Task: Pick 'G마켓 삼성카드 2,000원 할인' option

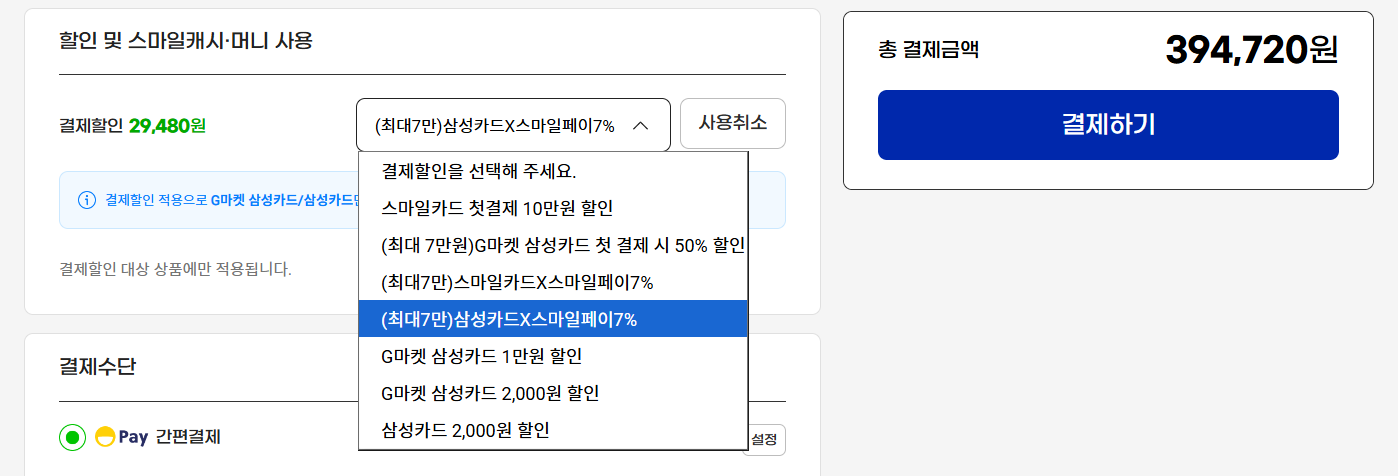Action: pyautogui.click(x=490, y=393)
